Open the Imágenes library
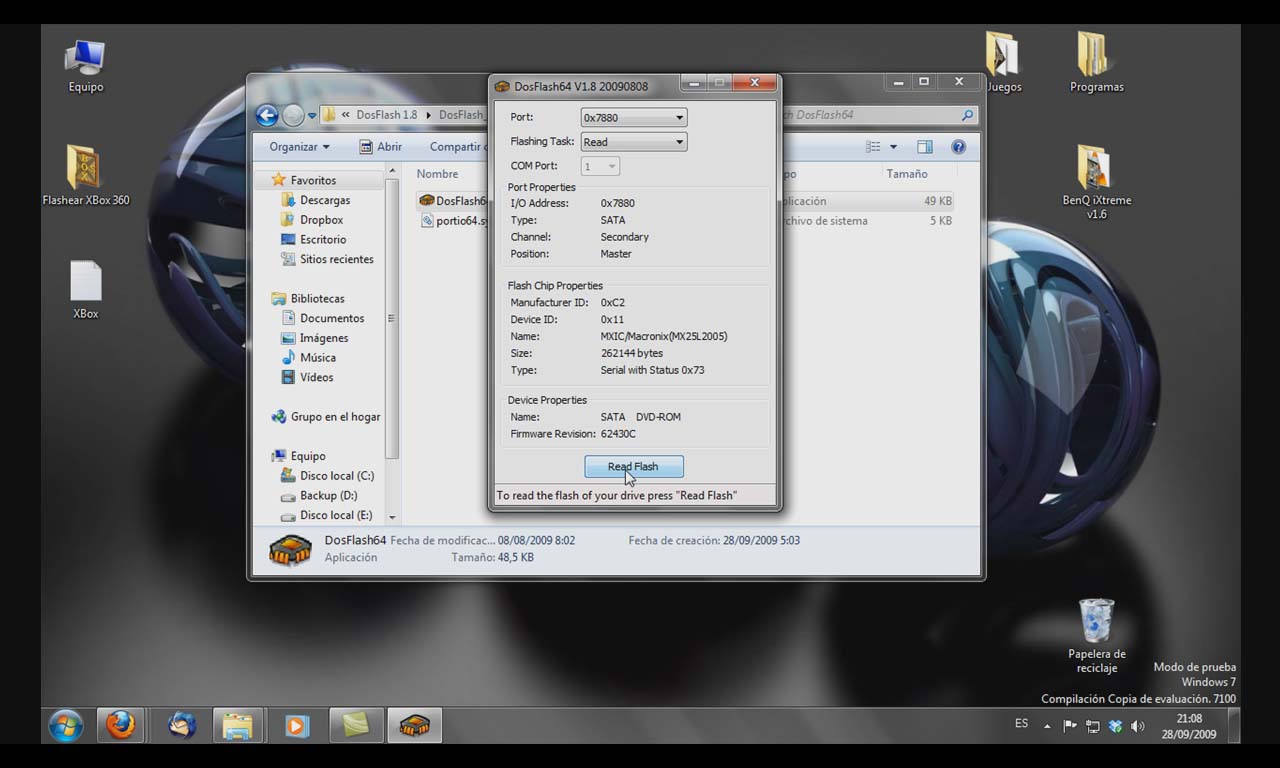1280x768 pixels. (x=325, y=338)
